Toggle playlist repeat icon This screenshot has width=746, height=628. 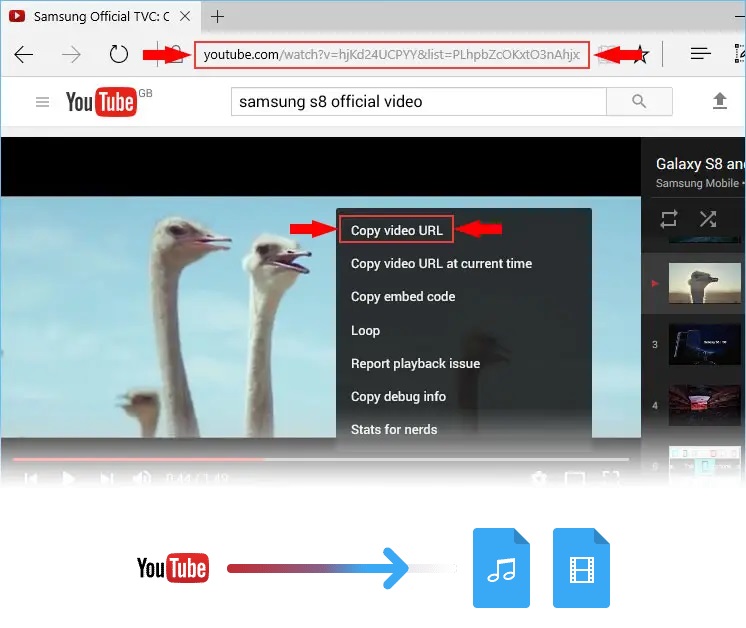669,219
